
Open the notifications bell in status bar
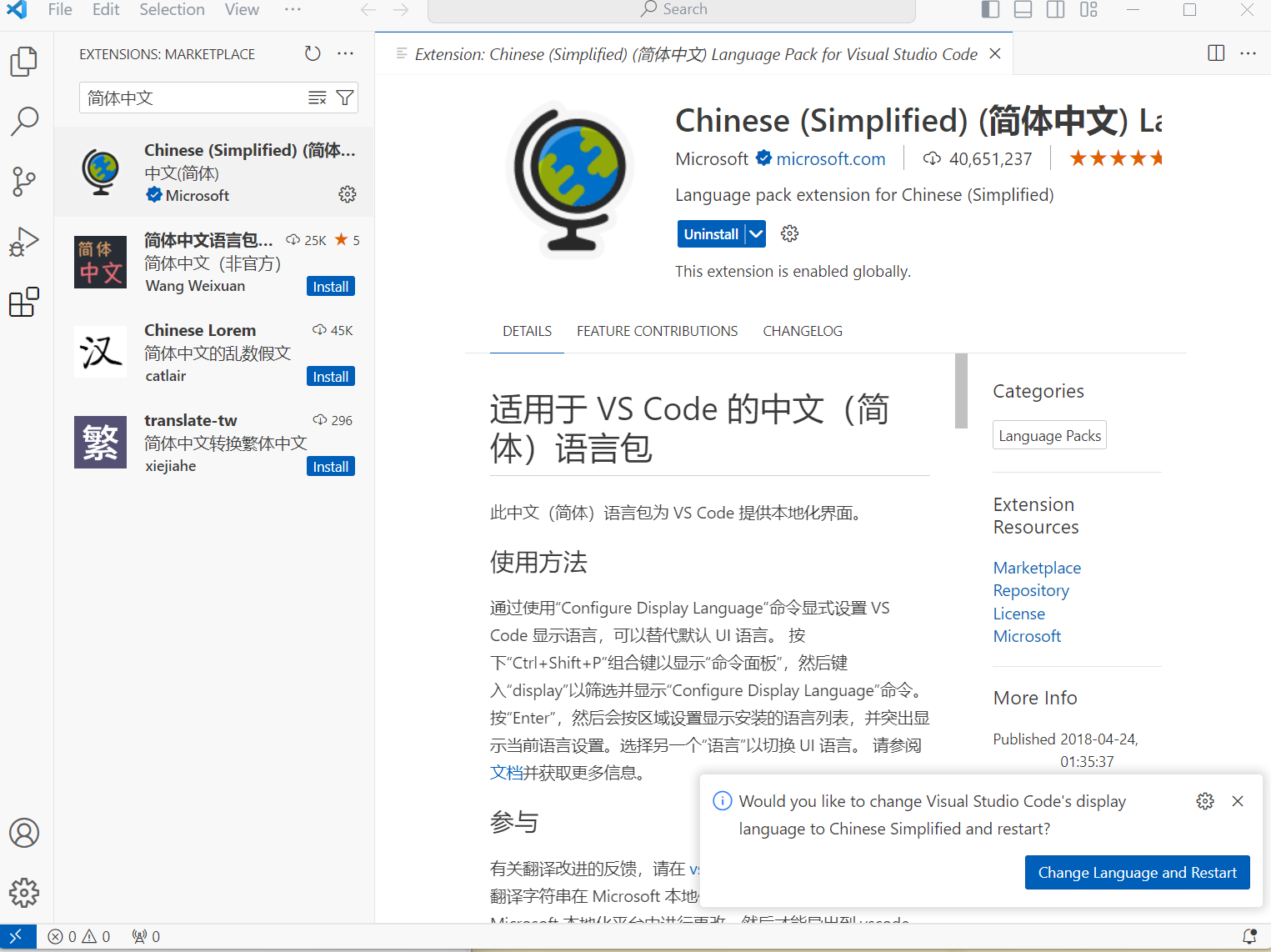(1249, 936)
